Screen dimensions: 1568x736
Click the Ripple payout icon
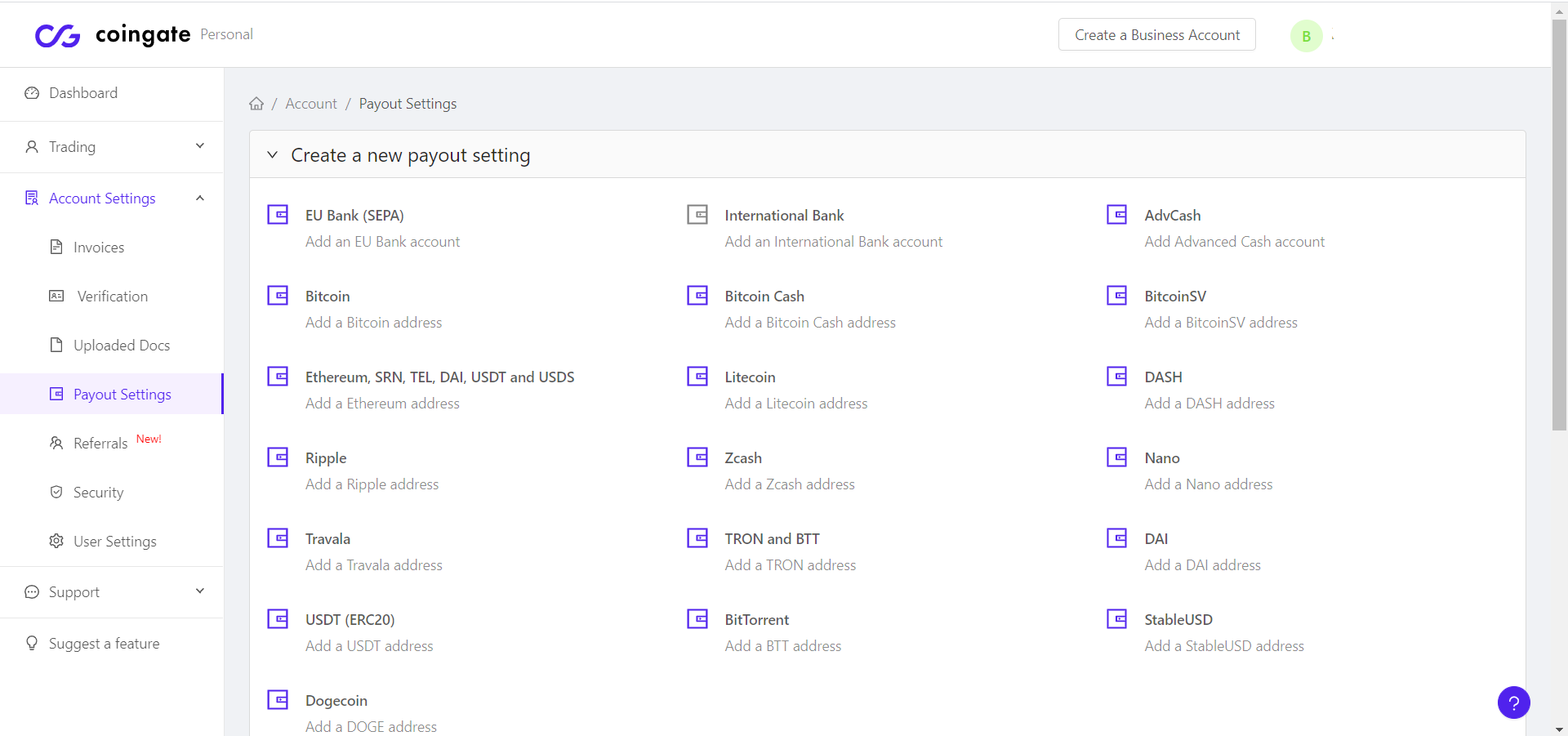278,457
